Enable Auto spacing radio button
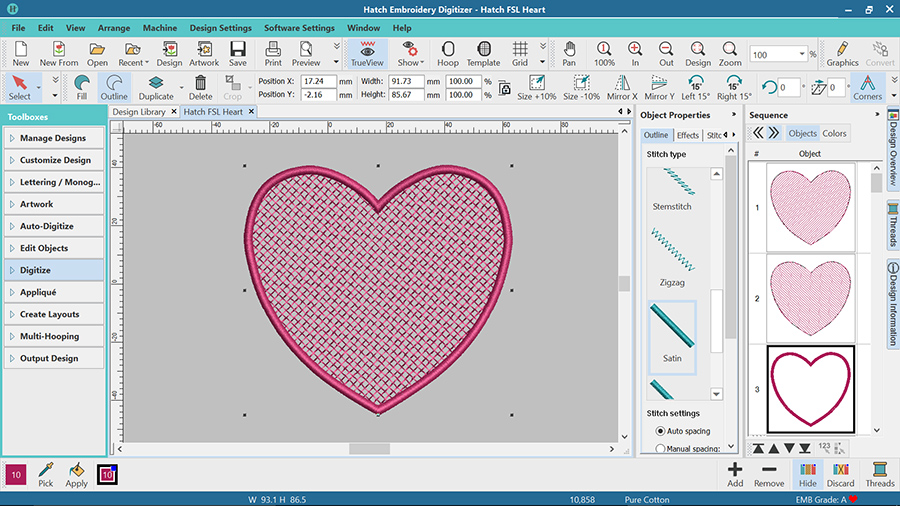 tap(661, 431)
